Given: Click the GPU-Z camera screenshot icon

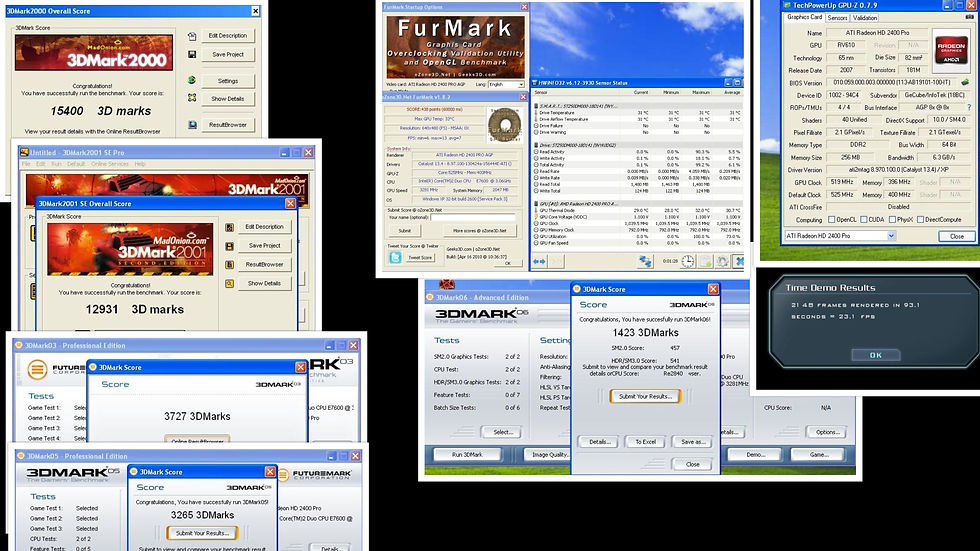Looking at the screenshot, I should [x=969, y=17].
